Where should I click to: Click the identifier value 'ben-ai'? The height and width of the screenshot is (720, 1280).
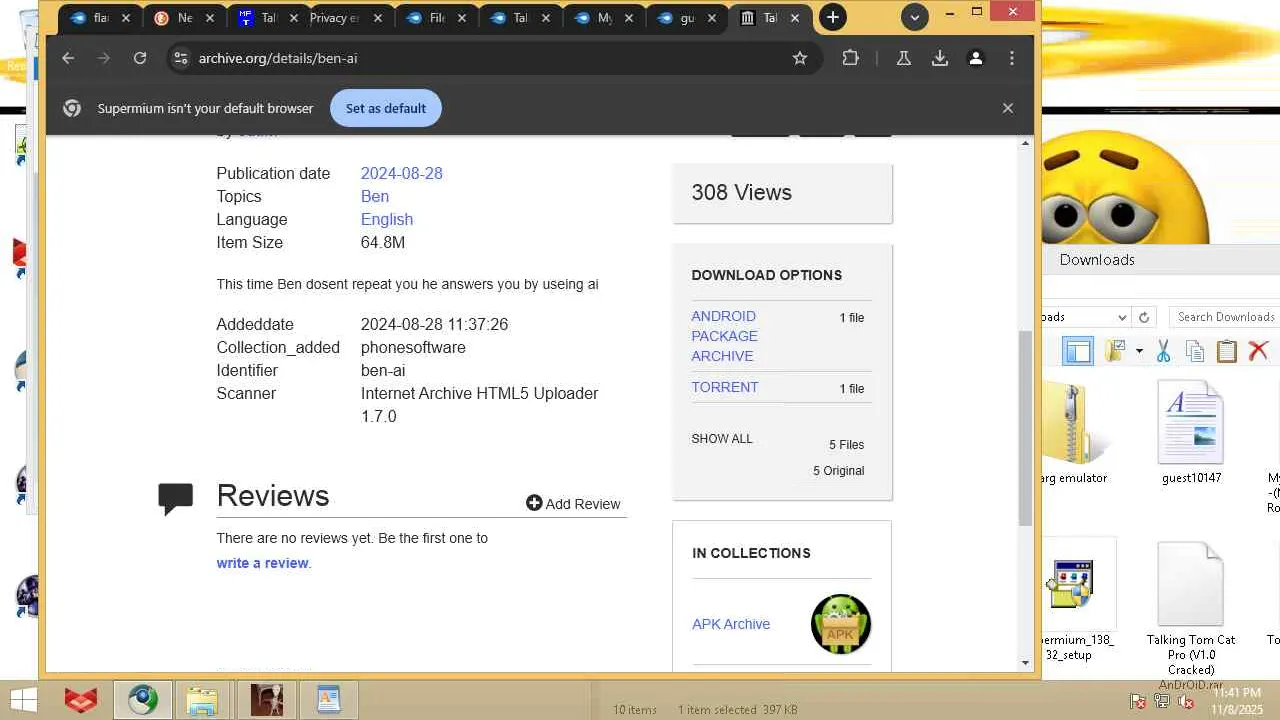click(x=383, y=370)
